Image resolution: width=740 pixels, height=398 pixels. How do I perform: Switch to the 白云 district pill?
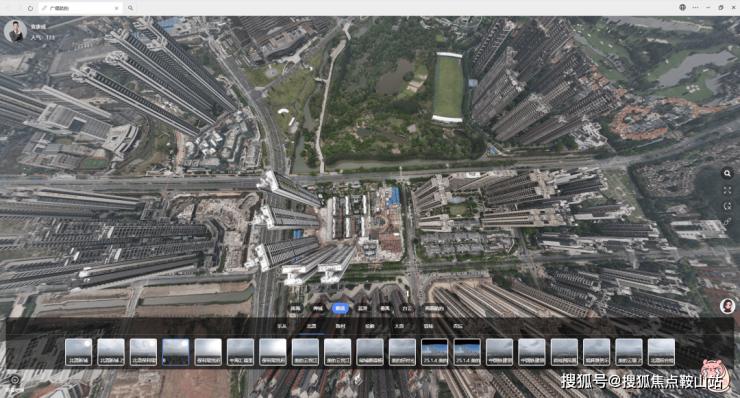(x=407, y=308)
